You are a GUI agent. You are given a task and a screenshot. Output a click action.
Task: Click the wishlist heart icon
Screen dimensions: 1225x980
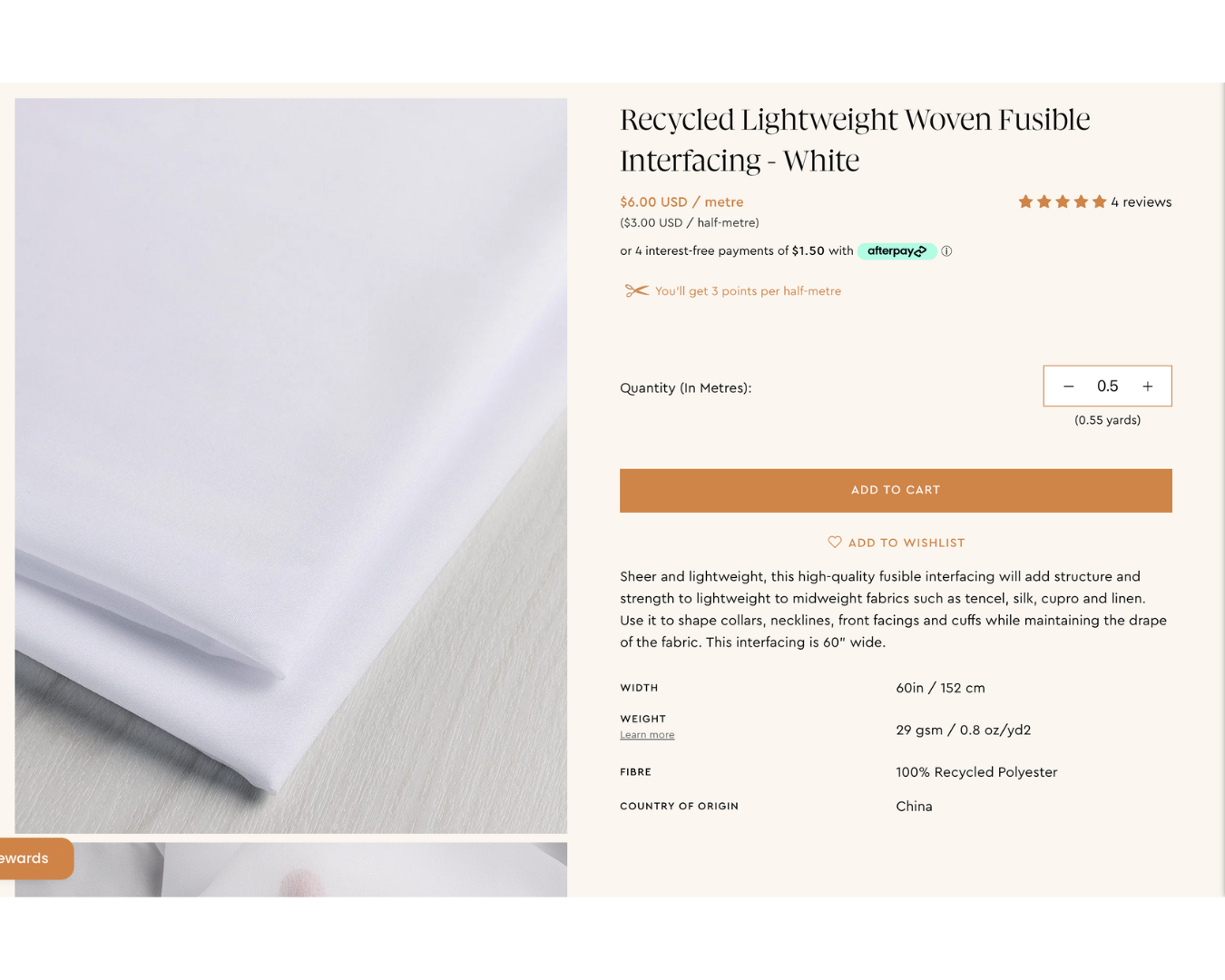coord(835,542)
